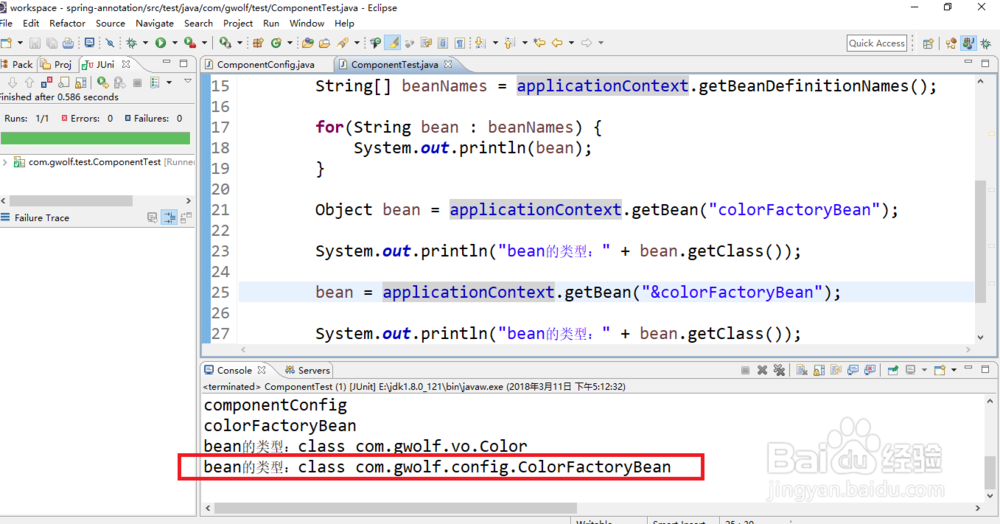The image size is (1000, 524).
Task: Click JUnit tree horizontal scrollbar
Action: [x=71, y=201]
